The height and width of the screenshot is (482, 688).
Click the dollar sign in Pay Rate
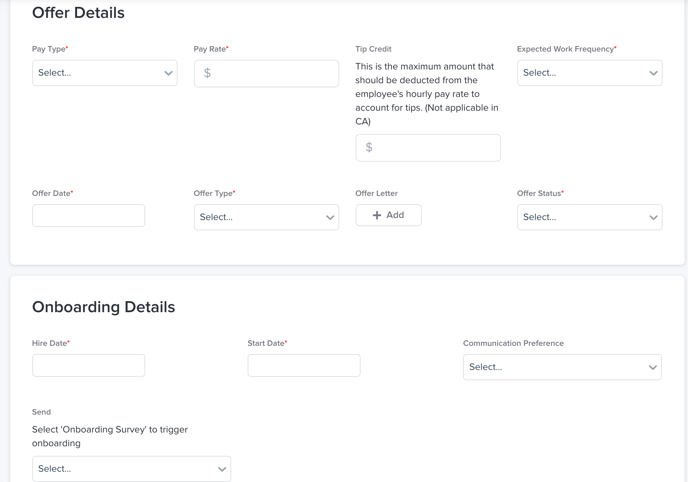[x=207, y=73]
